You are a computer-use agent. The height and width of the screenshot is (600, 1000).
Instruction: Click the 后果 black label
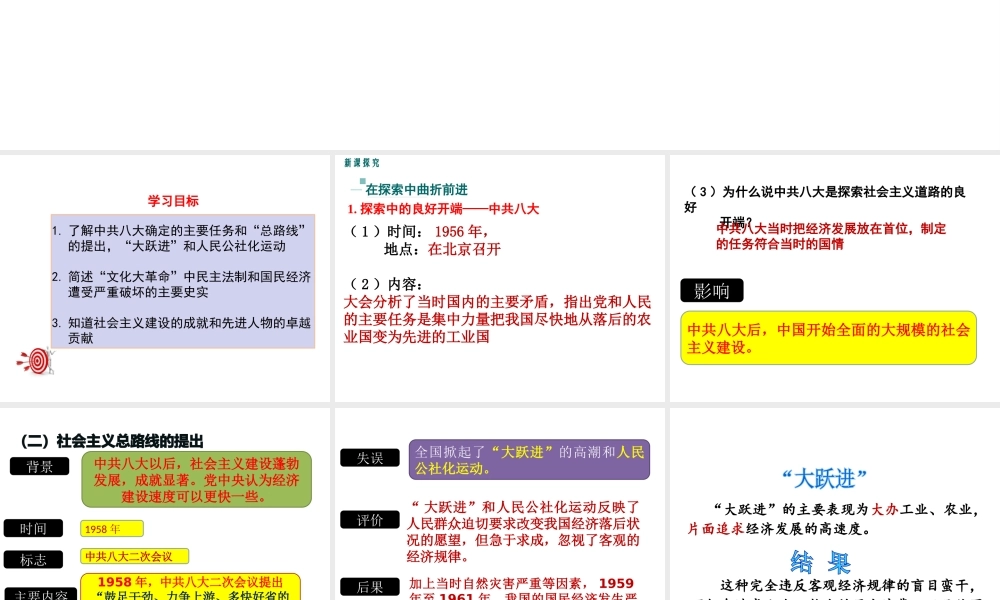pyautogui.click(x=370, y=587)
